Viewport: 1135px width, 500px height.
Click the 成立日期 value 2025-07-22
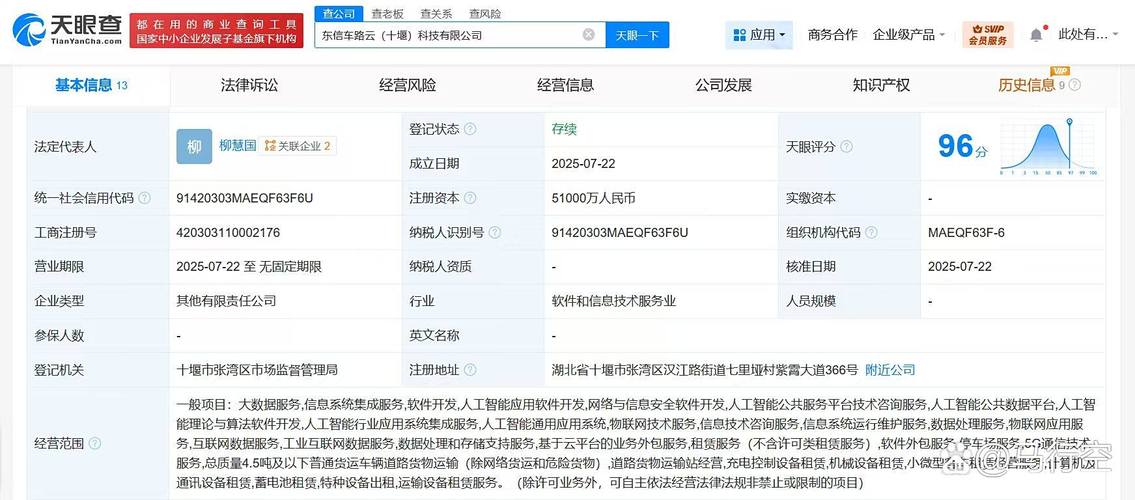(x=583, y=164)
